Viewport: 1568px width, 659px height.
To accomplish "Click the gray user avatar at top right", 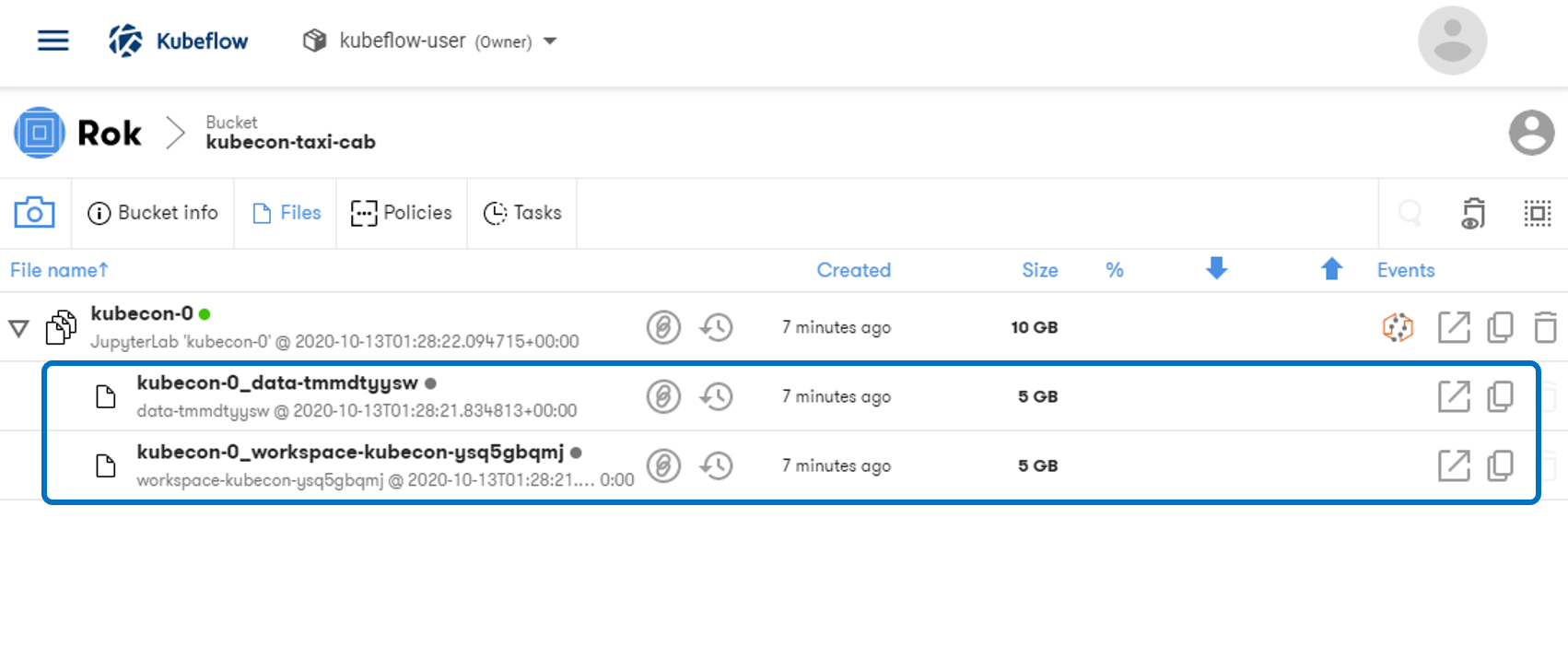I will (1452, 41).
